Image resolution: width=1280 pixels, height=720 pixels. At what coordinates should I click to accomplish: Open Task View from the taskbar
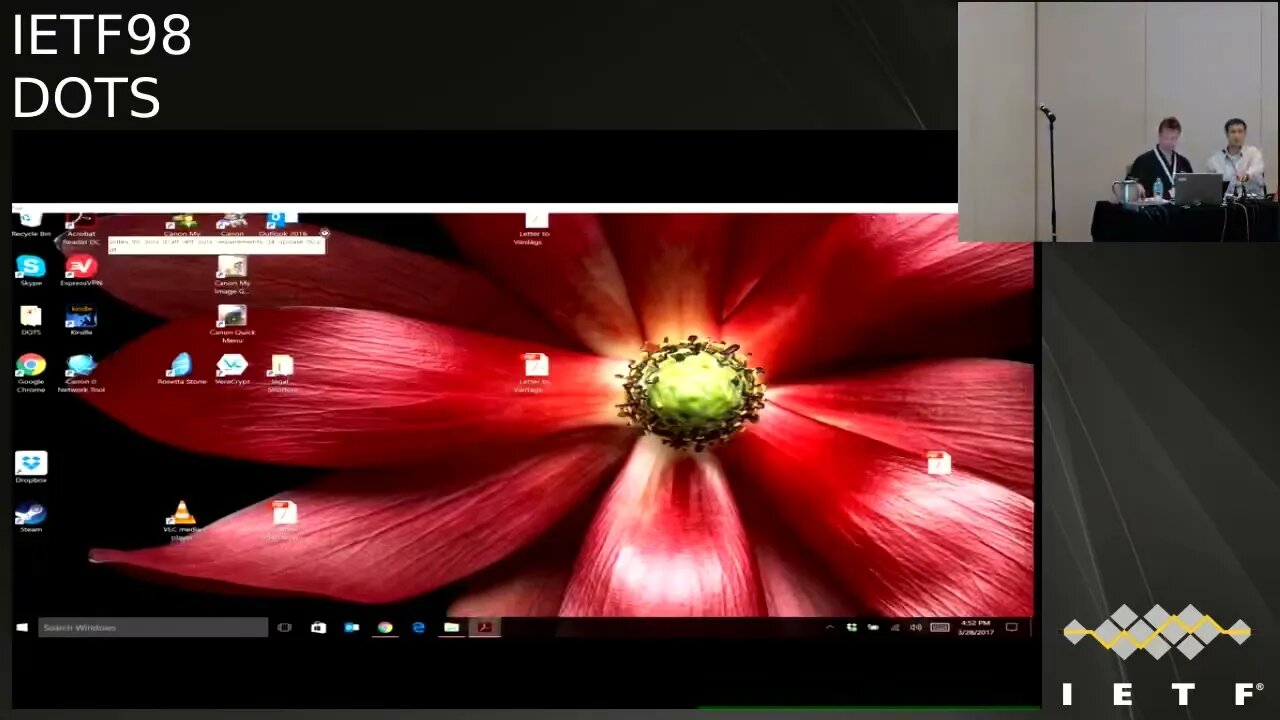pos(285,627)
